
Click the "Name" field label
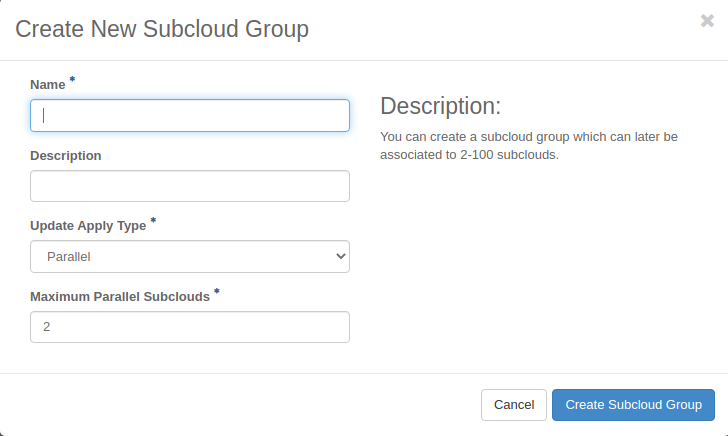point(48,86)
